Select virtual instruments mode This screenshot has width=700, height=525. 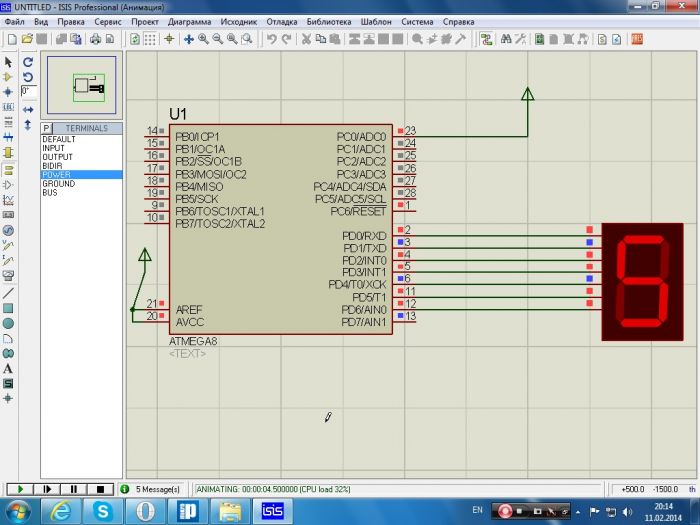[x=8, y=275]
